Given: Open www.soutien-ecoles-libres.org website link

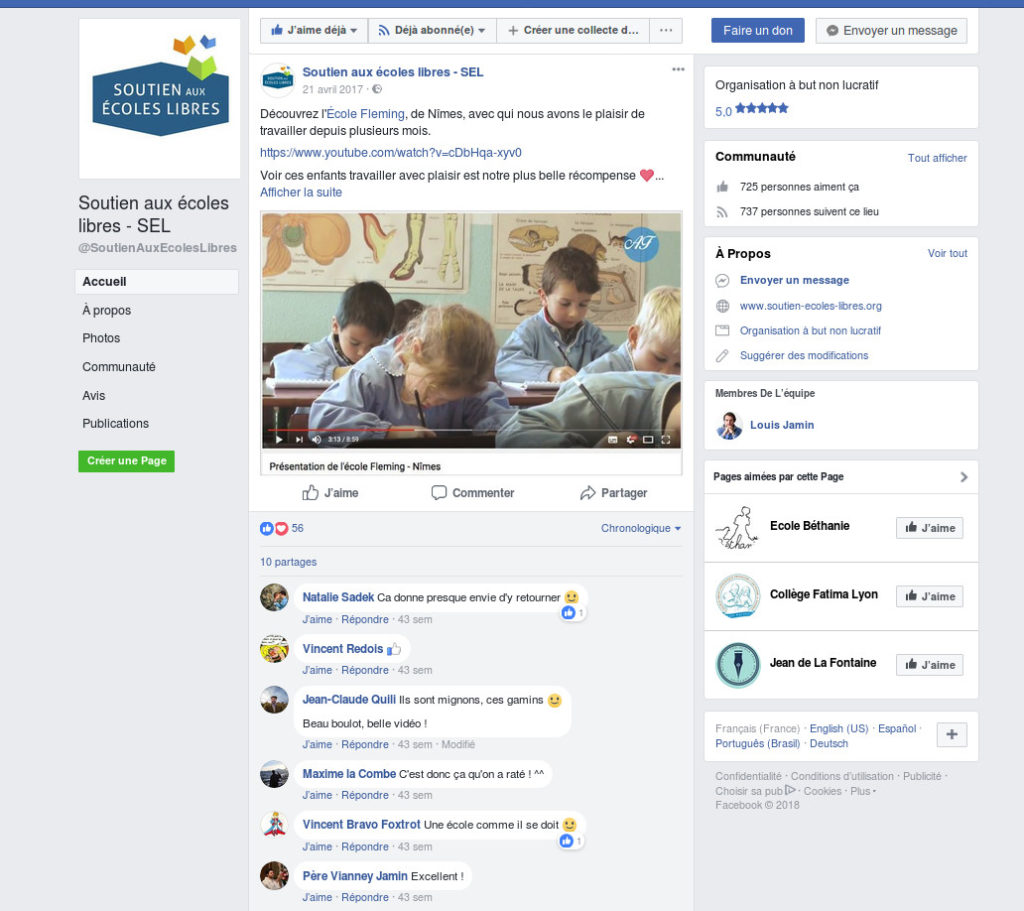Looking at the screenshot, I should pos(810,306).
